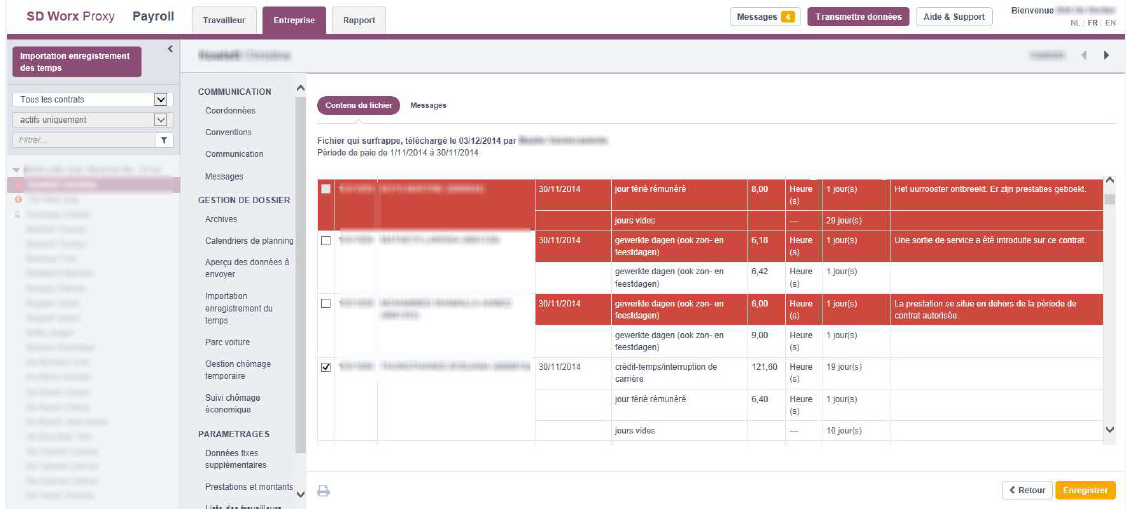
Task: Click the print icon below the table
Action: coord(324,491)
